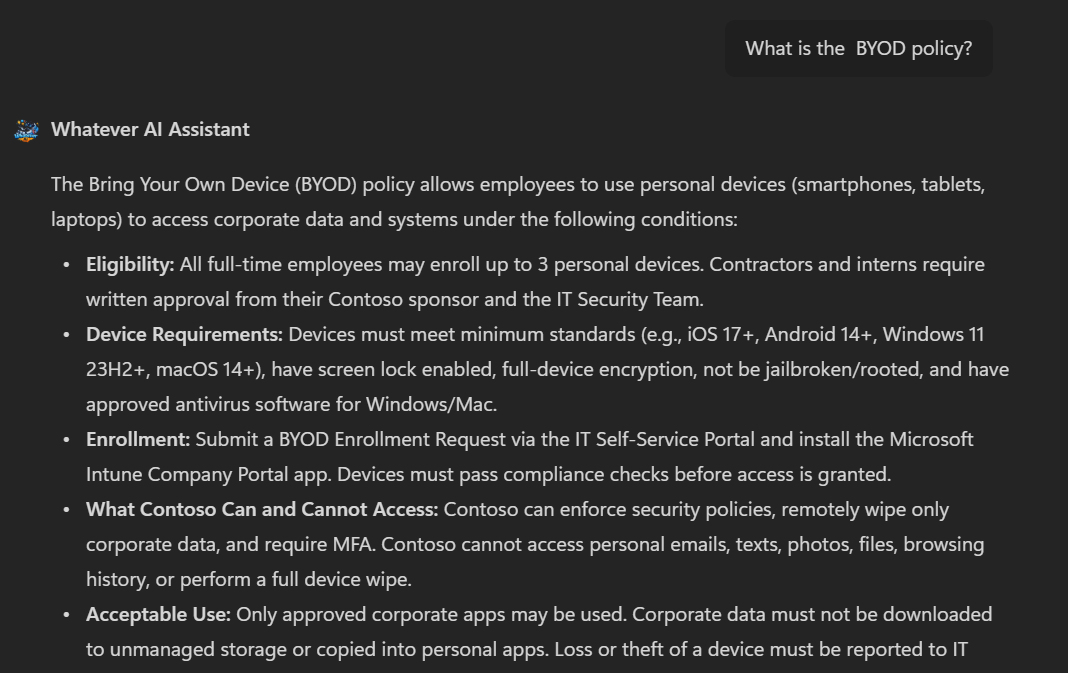Select the "What is the BYOD policy?" message bubble
Viewport: 1068px width, 673px height.
(x=858, y=49)
